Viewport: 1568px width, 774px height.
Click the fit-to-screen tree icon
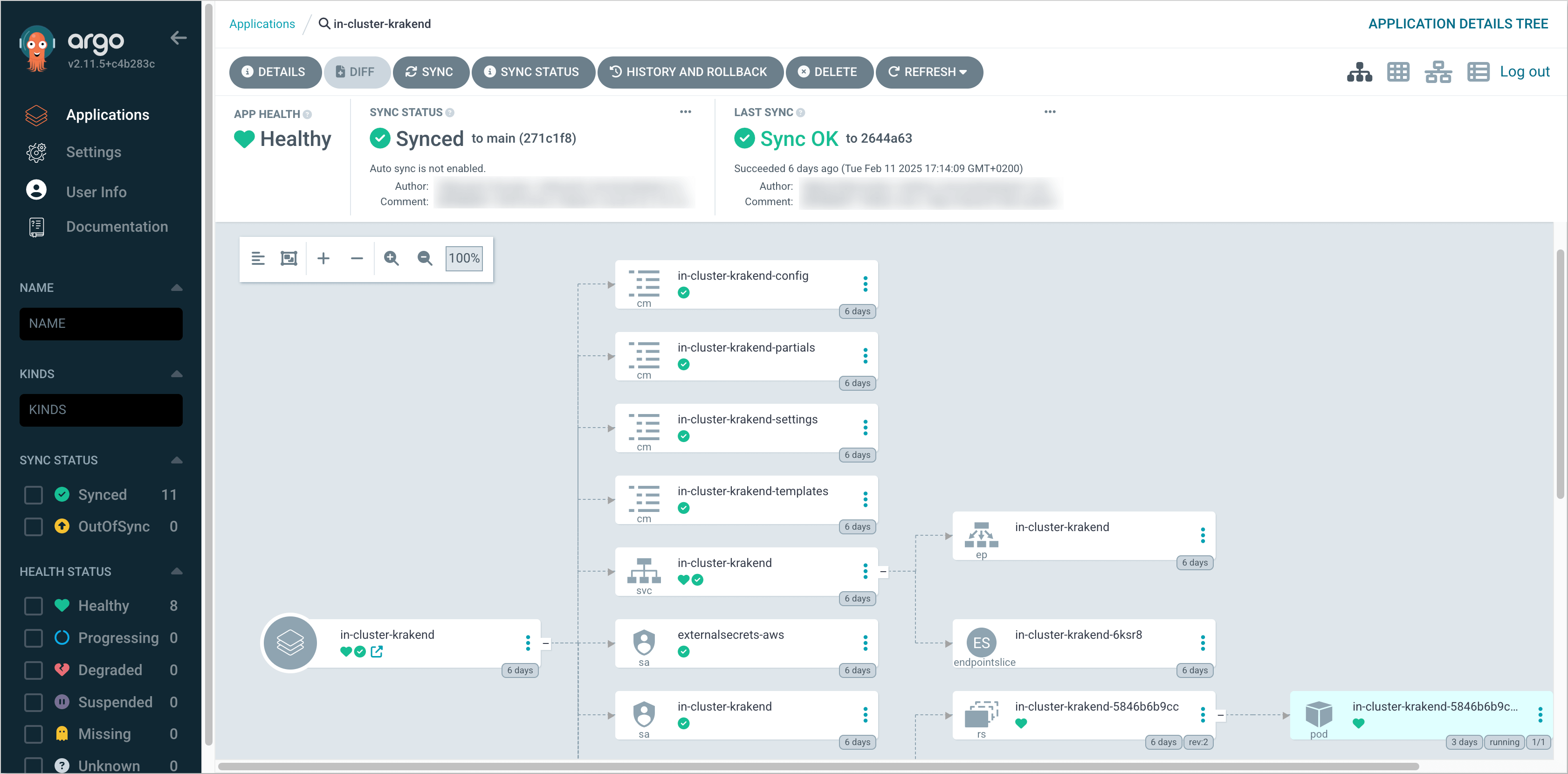pyautogui.click(x=289, y=258)
